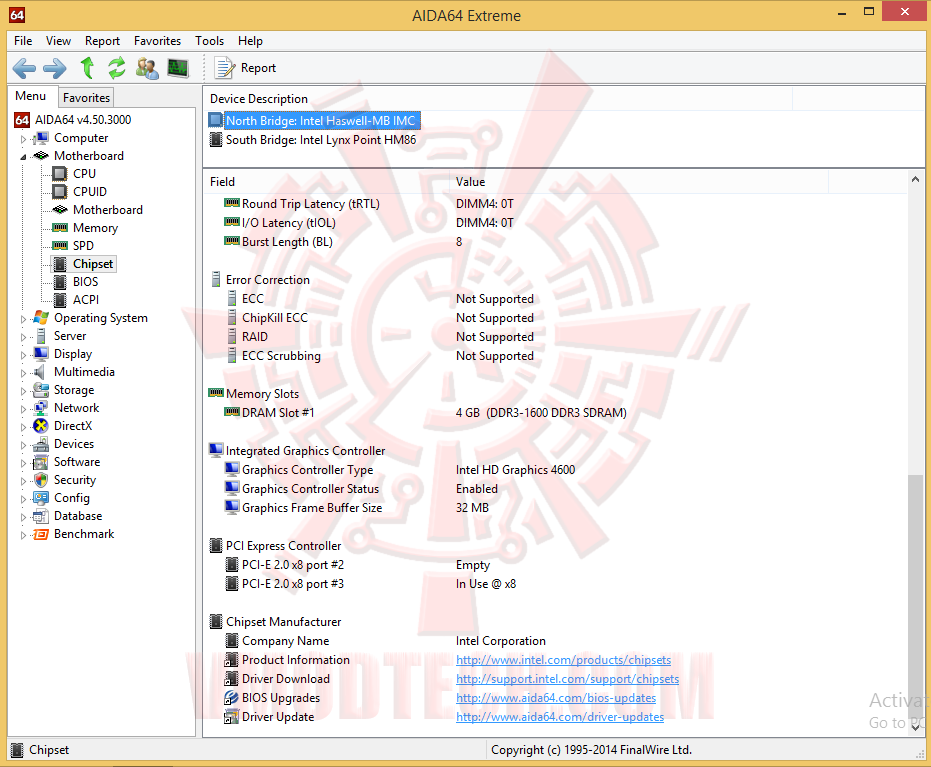Screen dimensions: 931x767
Task: Select the BIOS chip icon in tree
Action: (59, 281)
